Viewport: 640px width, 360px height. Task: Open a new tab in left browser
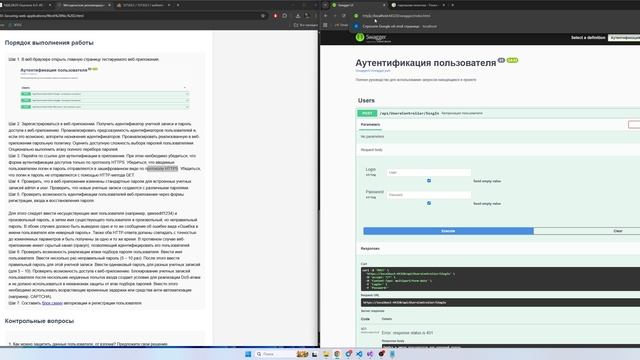pyautogui.click(x=178, y=5)
